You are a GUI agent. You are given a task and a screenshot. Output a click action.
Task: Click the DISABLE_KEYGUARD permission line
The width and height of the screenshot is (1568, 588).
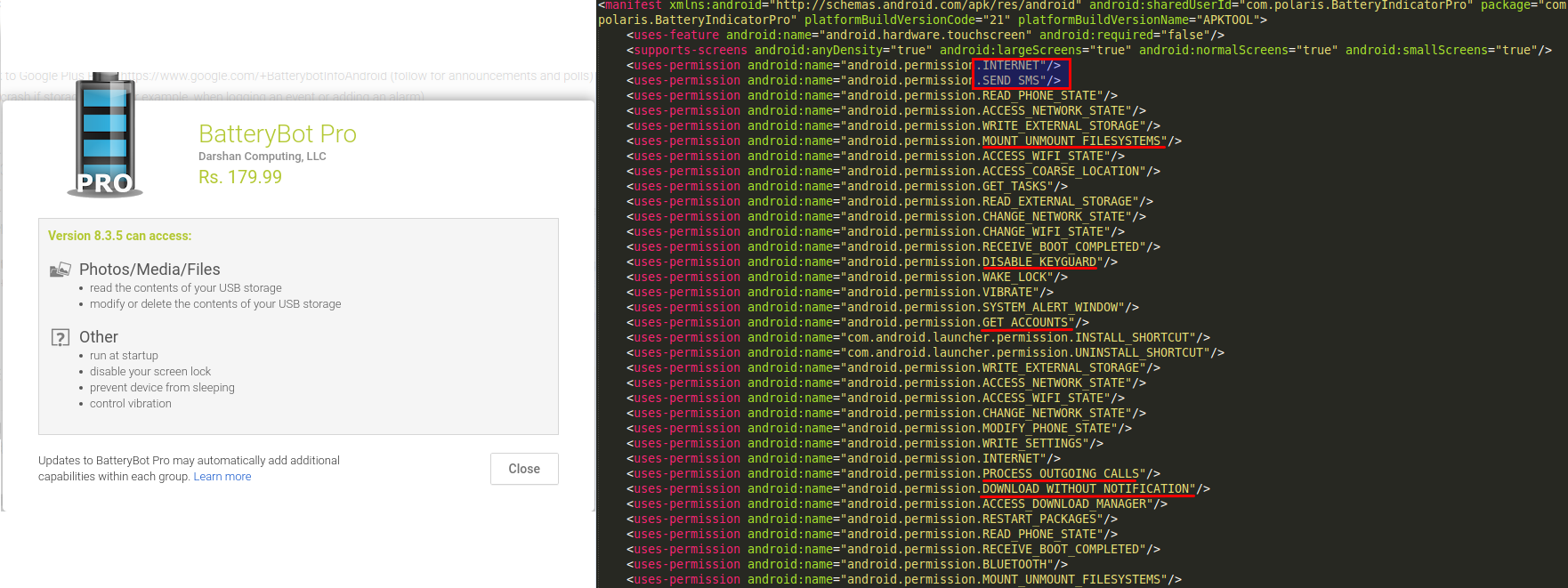pyautogui.click(x=872, y=262)
